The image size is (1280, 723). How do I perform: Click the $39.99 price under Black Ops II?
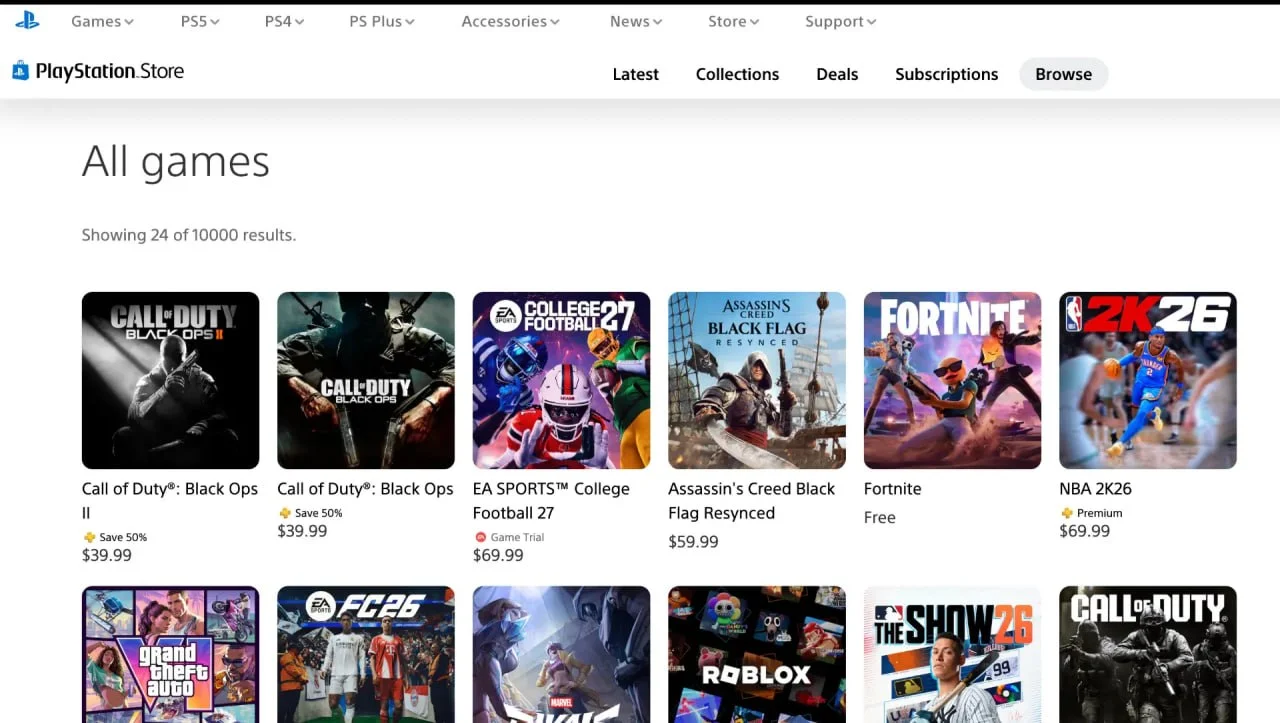[107, 555]
